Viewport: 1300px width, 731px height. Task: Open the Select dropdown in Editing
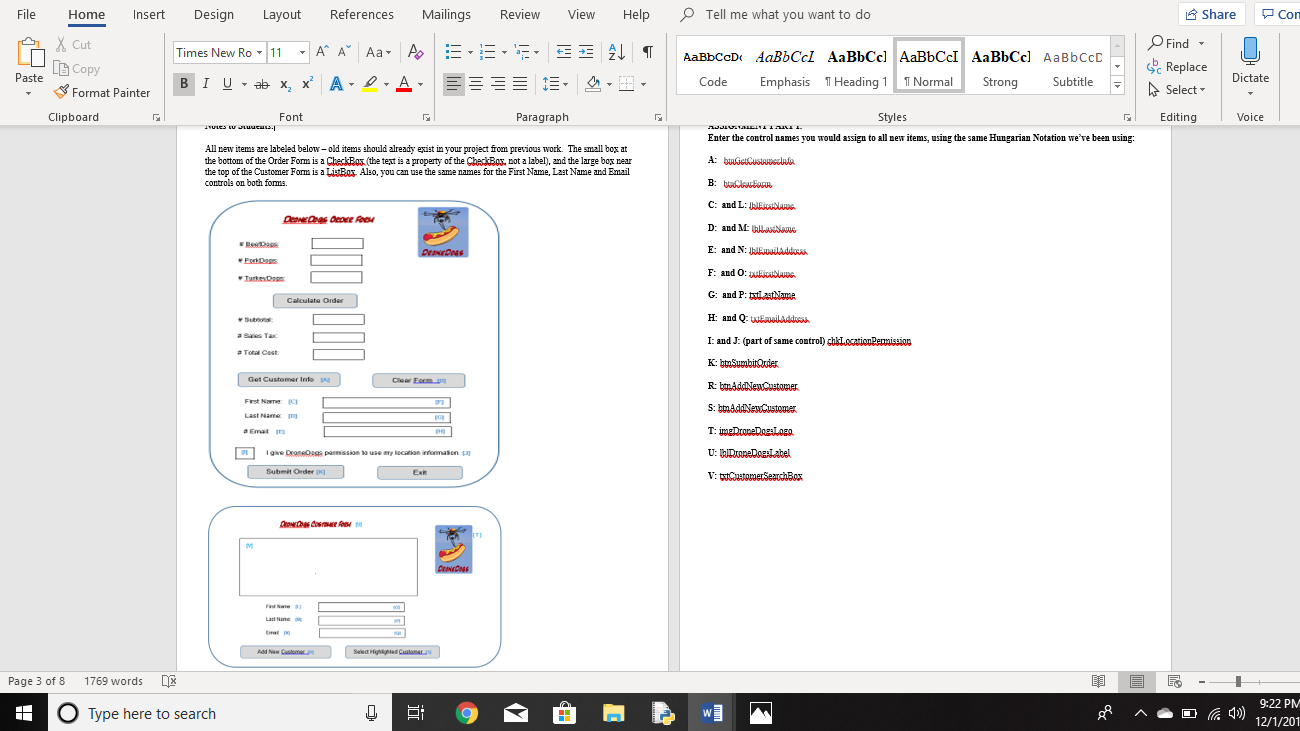pos(1178,90)
